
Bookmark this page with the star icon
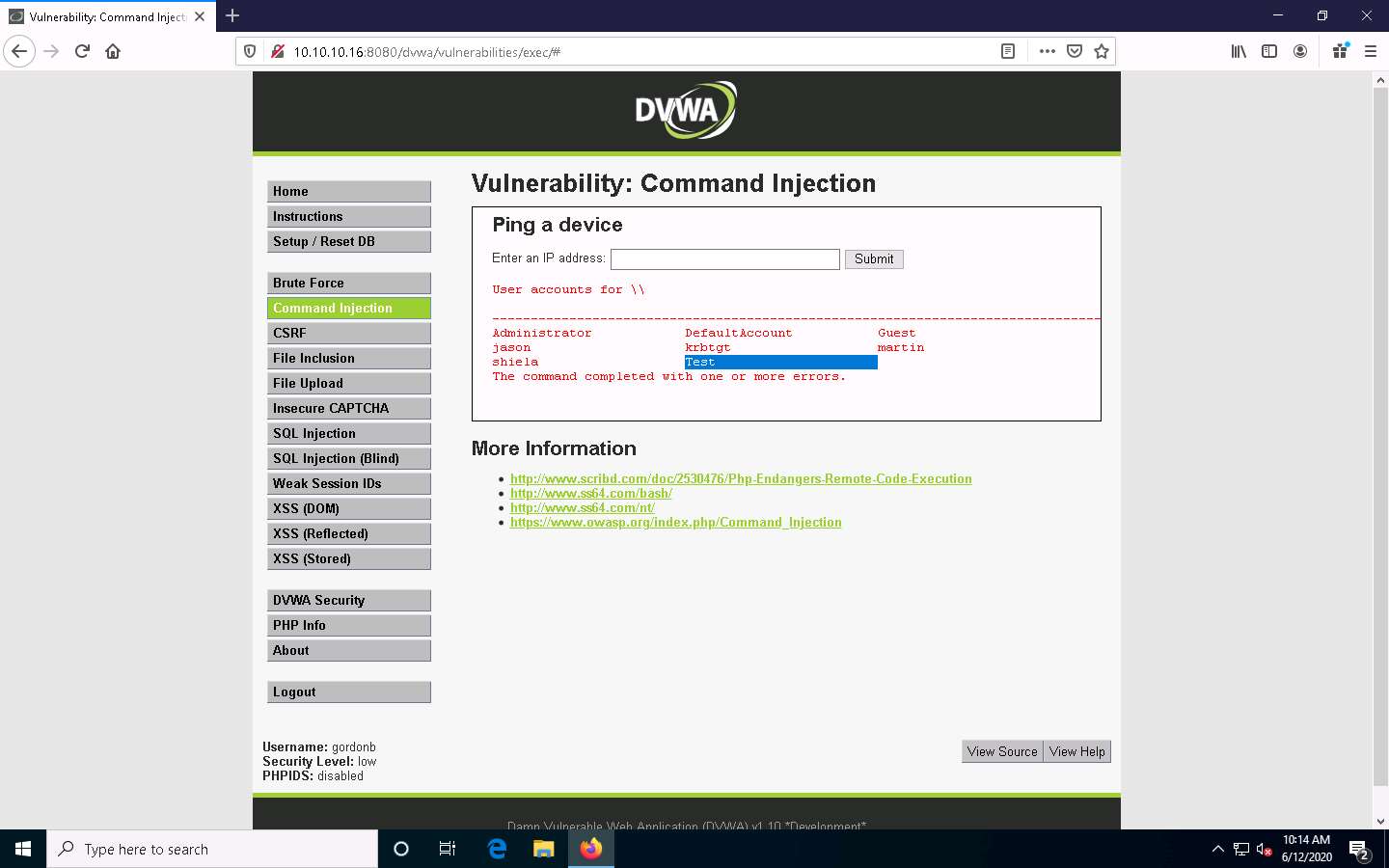(1102, 51)
